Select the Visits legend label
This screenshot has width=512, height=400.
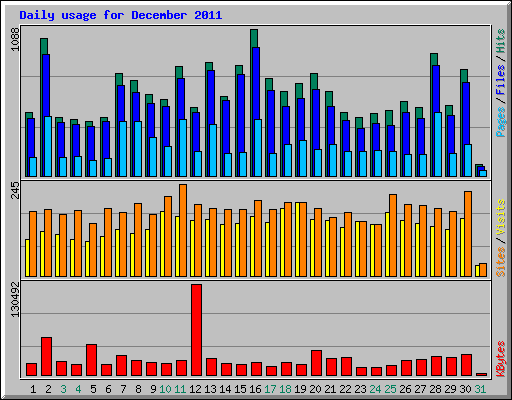[x=500, y=217]
